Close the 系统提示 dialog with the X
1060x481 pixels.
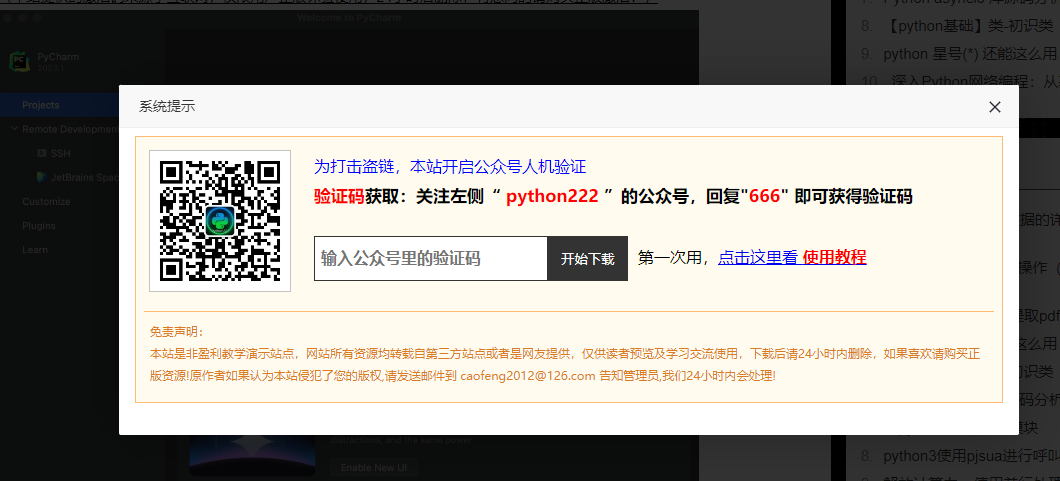pyautogui.click(x=994, y=107)
